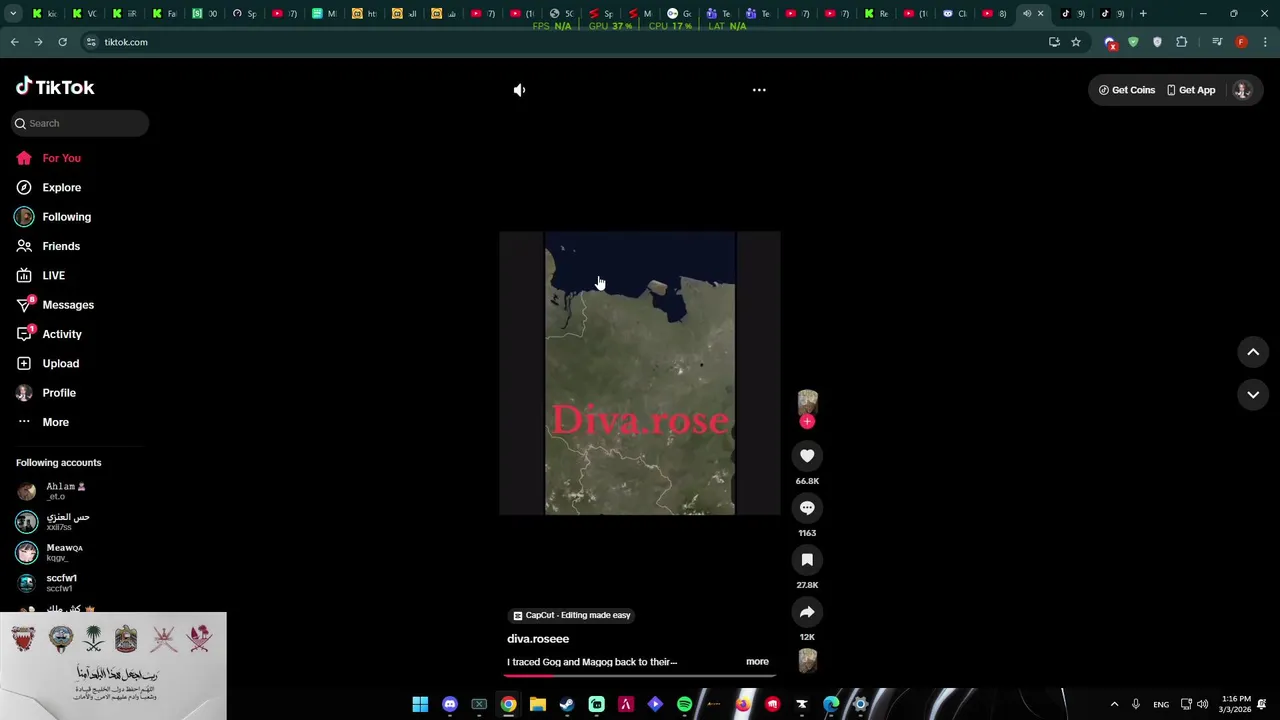The image size is (1280, 720).
Task: Click the TikTok search field
Action: tap(80, 123)
